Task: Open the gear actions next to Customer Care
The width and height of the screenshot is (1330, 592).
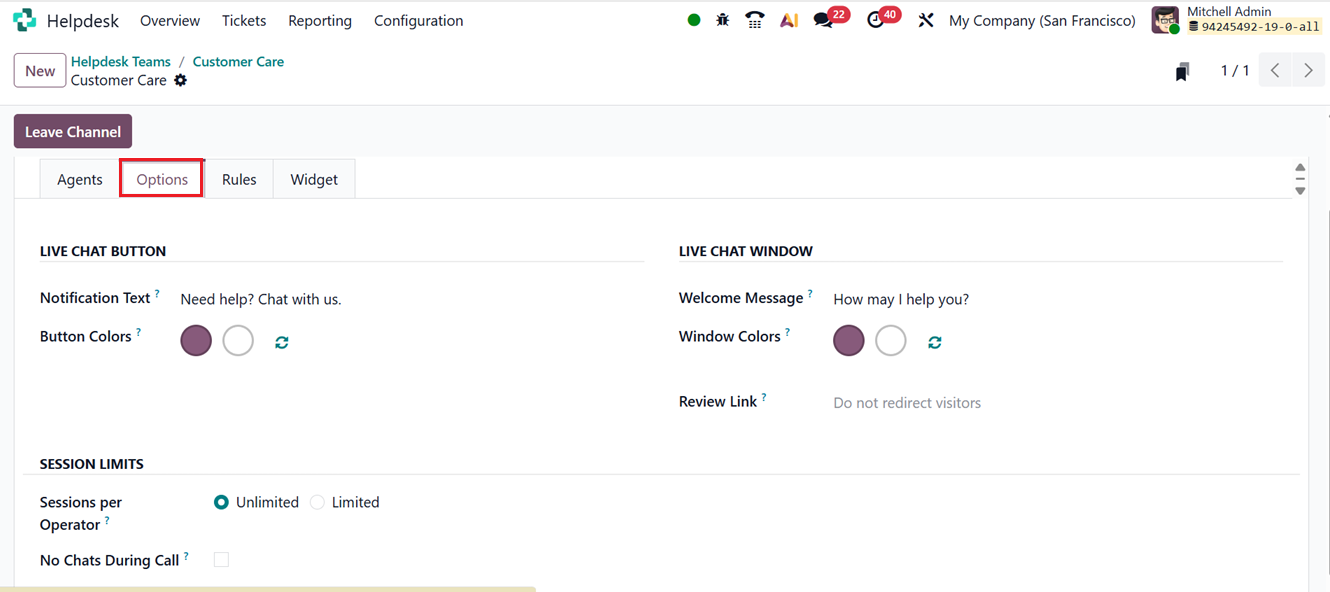Action: [180, 80]
